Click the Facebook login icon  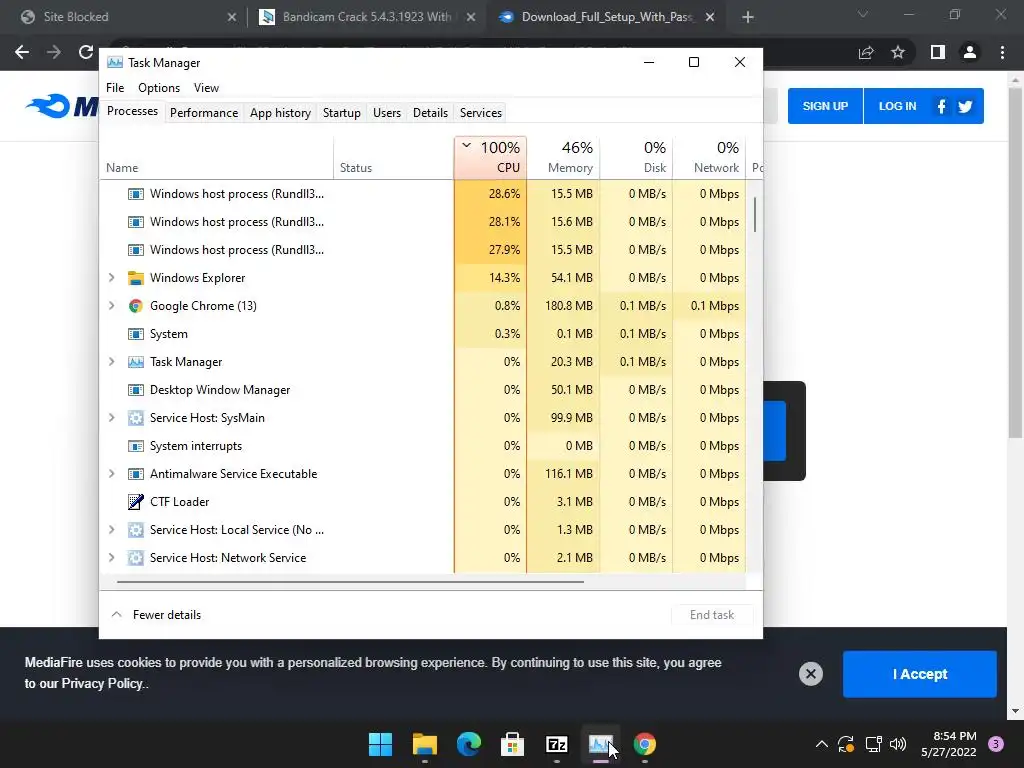pyautogui.click(x=941, y=106)
